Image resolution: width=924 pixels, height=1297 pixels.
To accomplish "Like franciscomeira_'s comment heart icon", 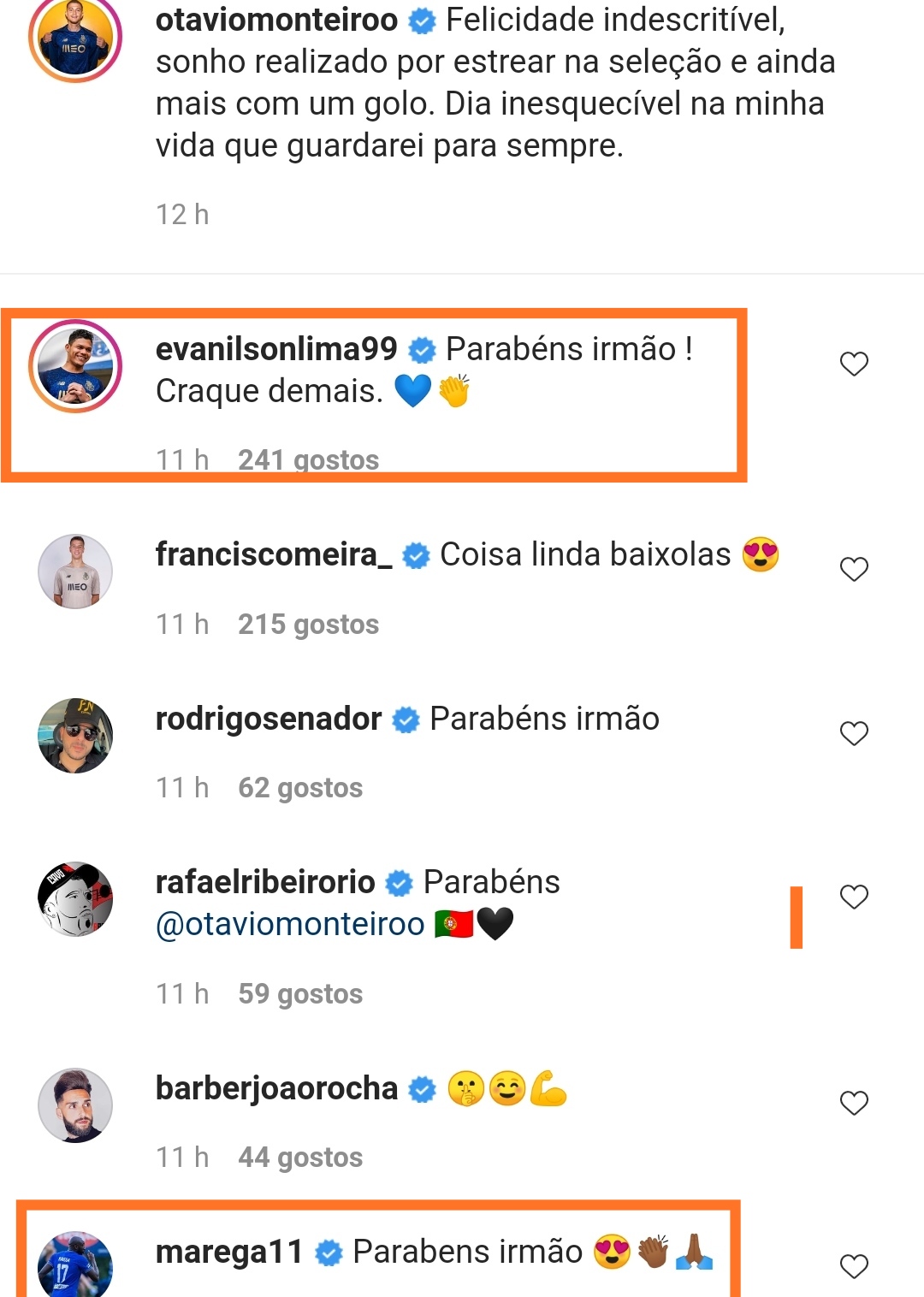I will (854, 570).
